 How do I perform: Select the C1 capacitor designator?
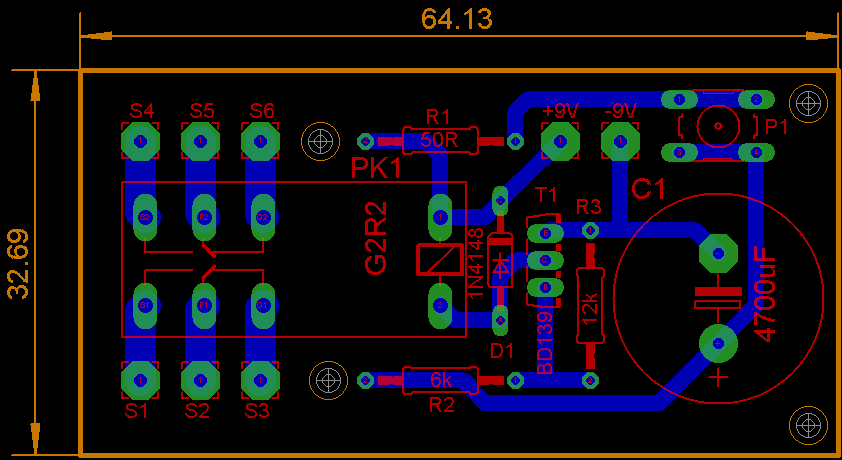click(x=648, y=189)
